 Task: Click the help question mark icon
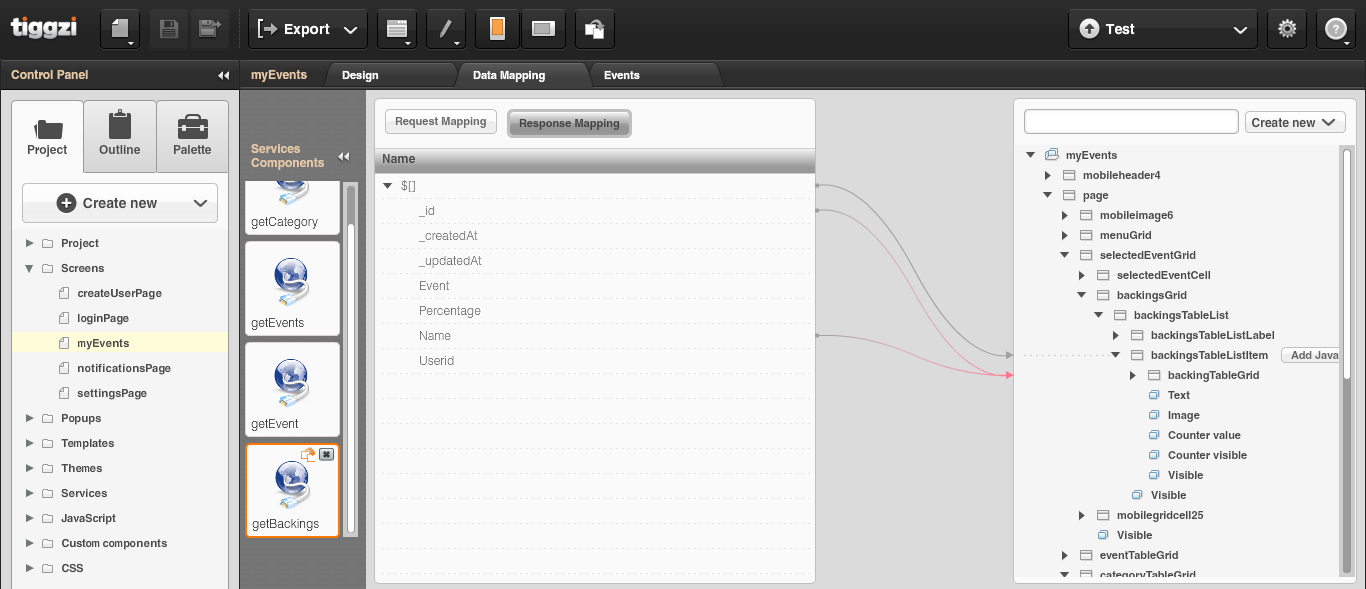1335,29
